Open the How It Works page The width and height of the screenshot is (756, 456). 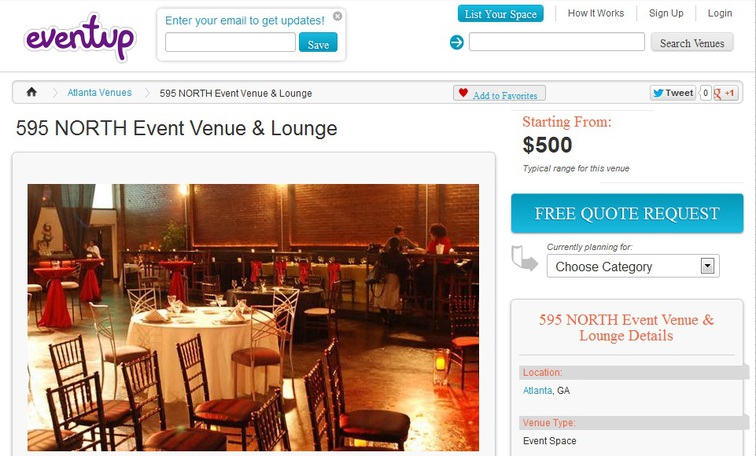[595, 13]
